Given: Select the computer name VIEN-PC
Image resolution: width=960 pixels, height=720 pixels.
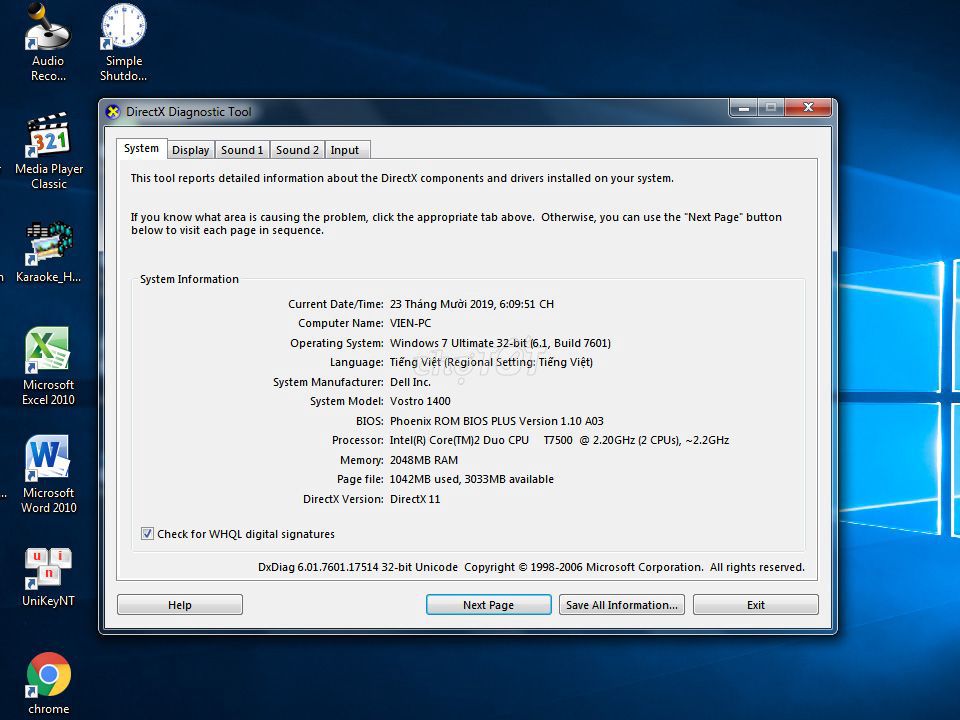Looking at the screenshot, I should pos(410,323).
